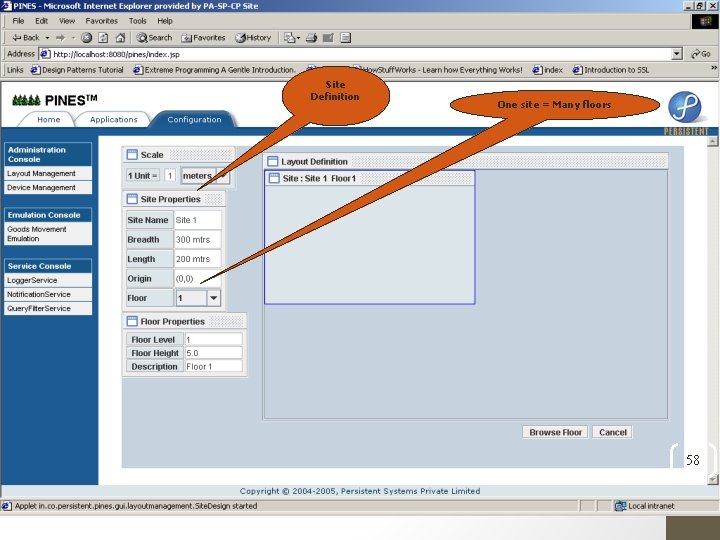Open the Favorites toolbar button

point(203,38)
